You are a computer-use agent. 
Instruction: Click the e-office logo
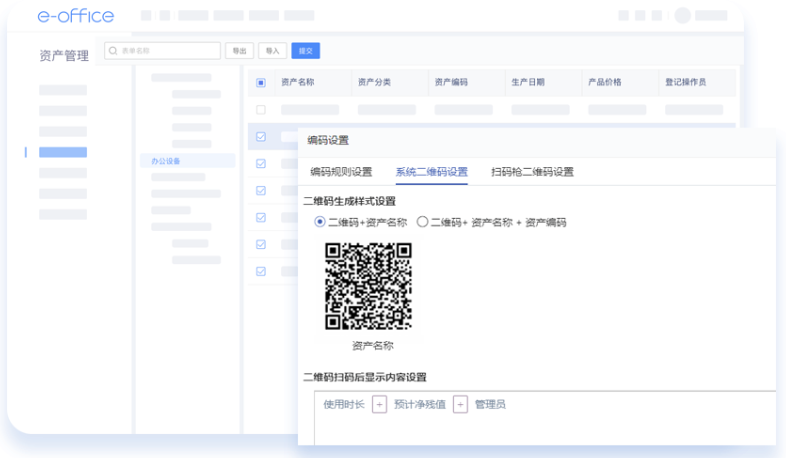[76, 16]
